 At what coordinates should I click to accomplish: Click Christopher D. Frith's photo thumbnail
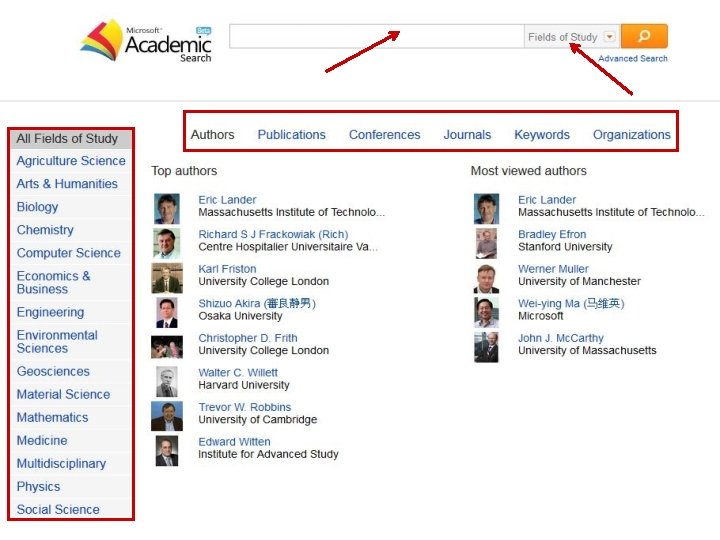(167, 347)
